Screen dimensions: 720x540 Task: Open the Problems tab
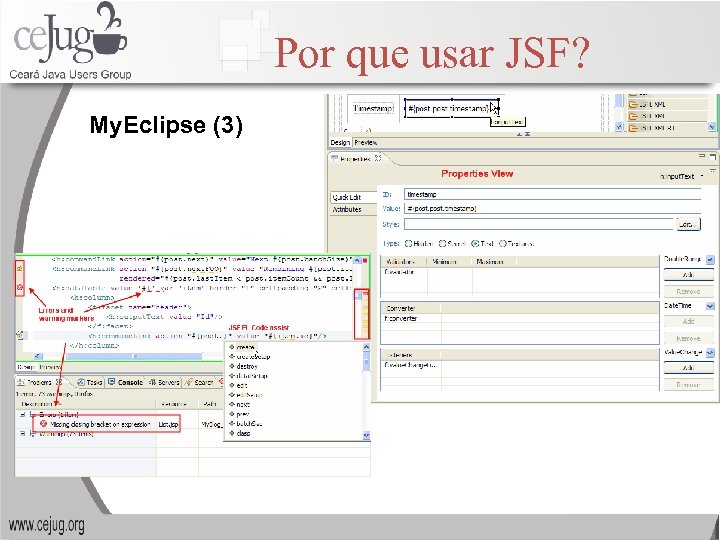click(40, 382)
